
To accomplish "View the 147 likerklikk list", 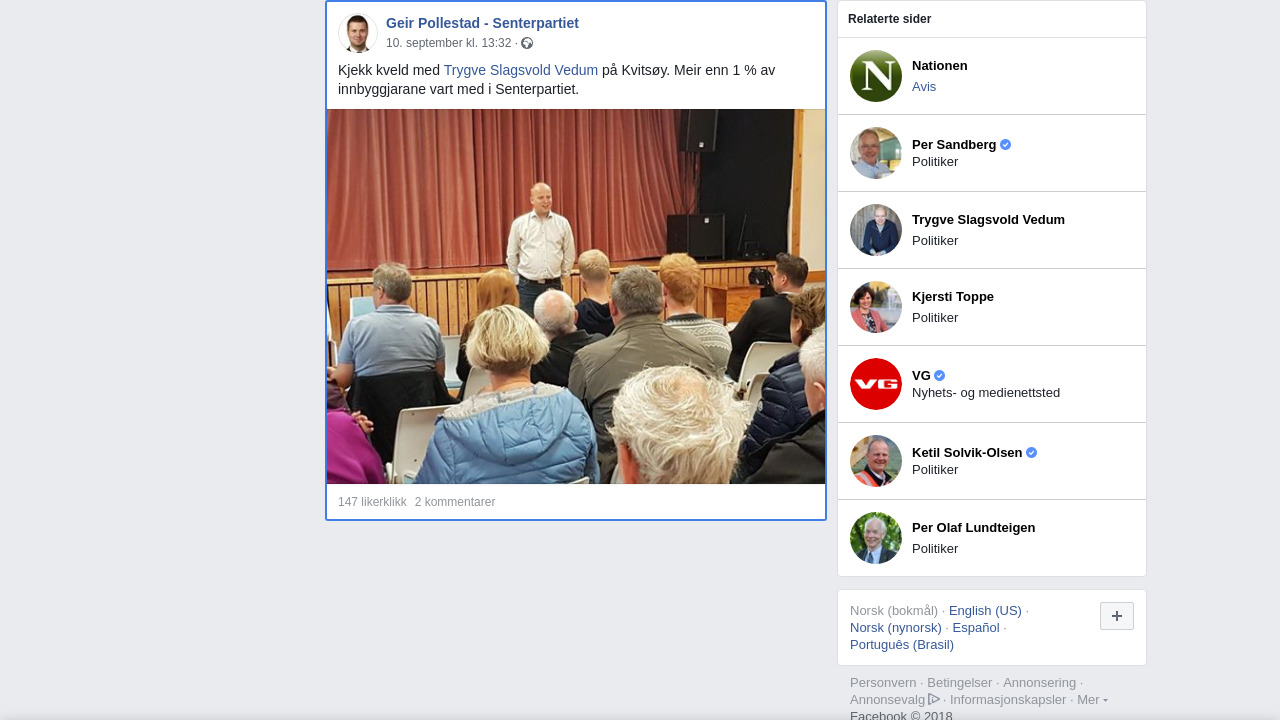I will coord(372,502).
